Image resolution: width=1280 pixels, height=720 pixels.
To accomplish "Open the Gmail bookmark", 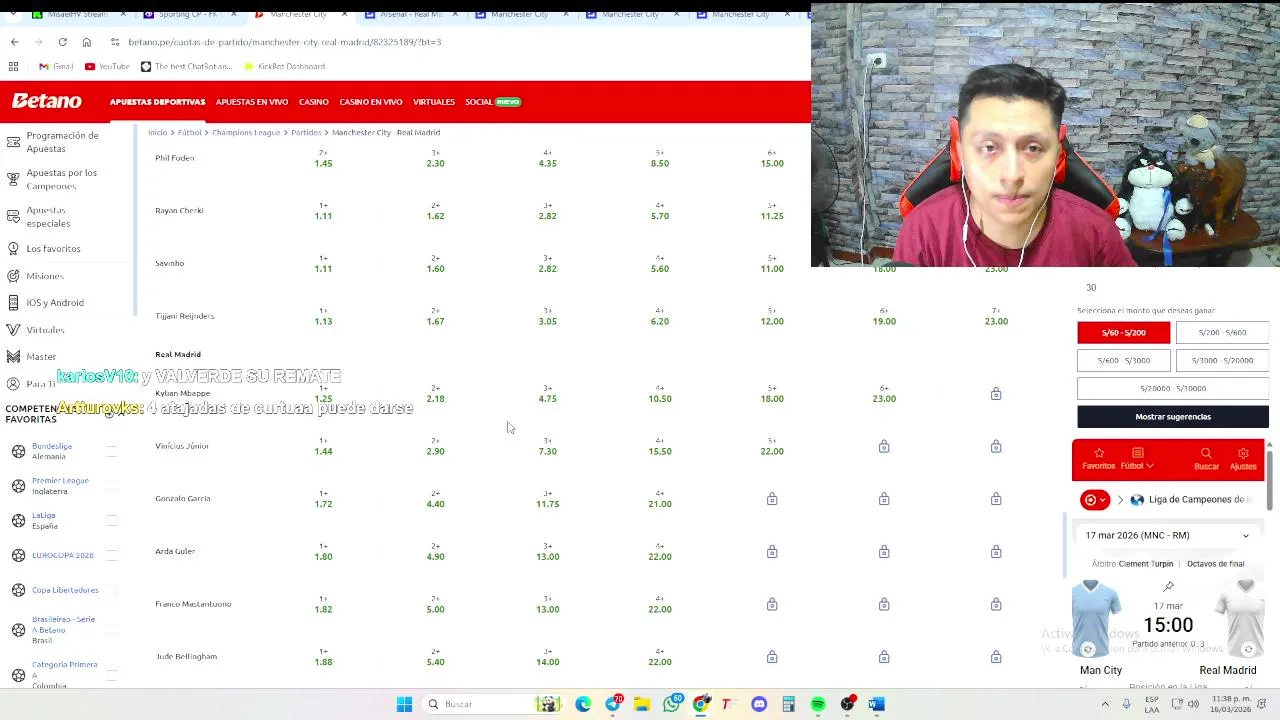I will click(56, 66).
